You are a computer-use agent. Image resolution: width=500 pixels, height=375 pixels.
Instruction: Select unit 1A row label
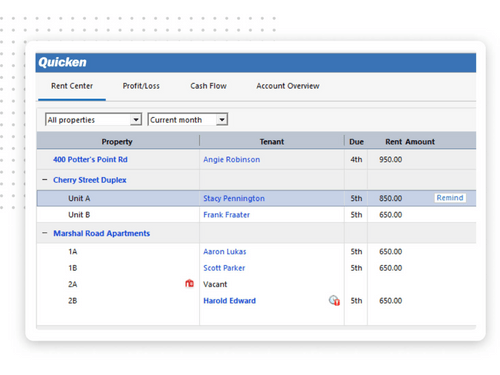(73, 251)
